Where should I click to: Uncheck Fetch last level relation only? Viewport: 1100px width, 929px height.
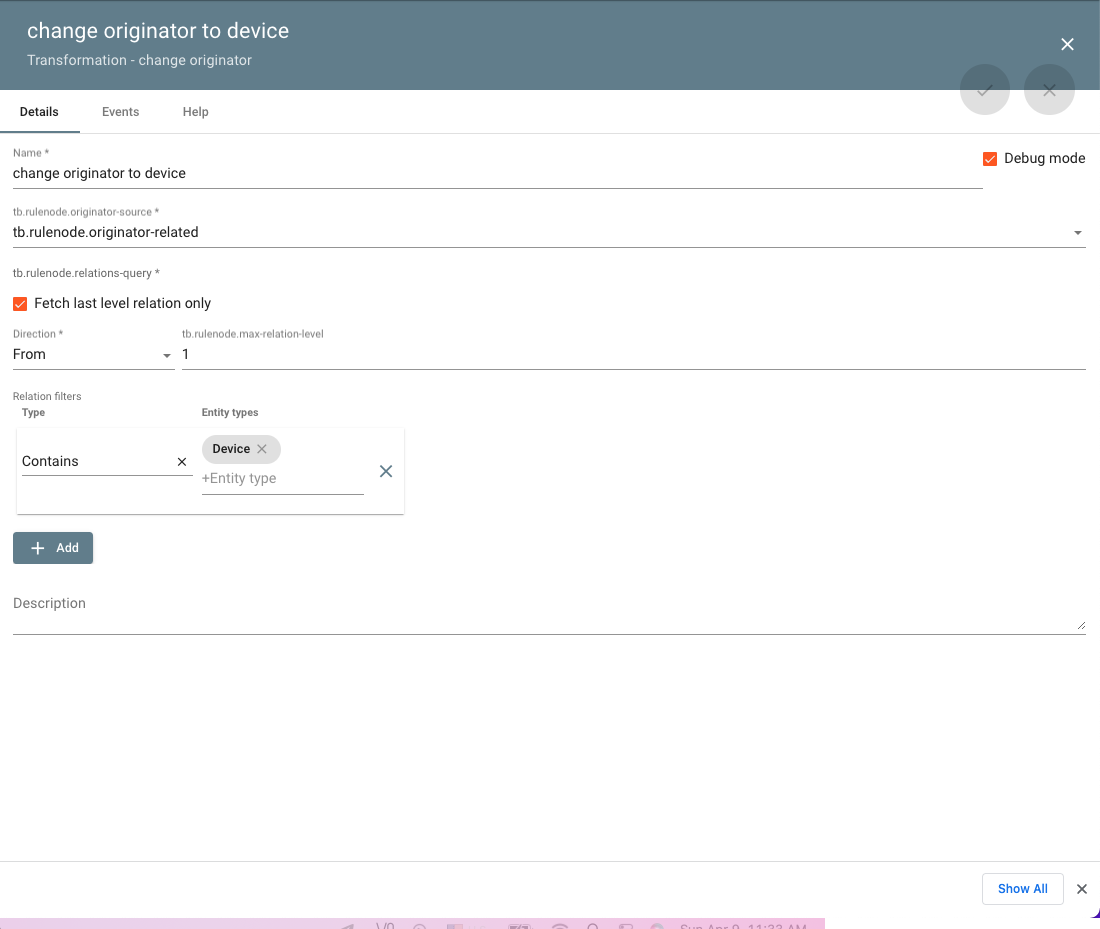(x=20, y=303)
